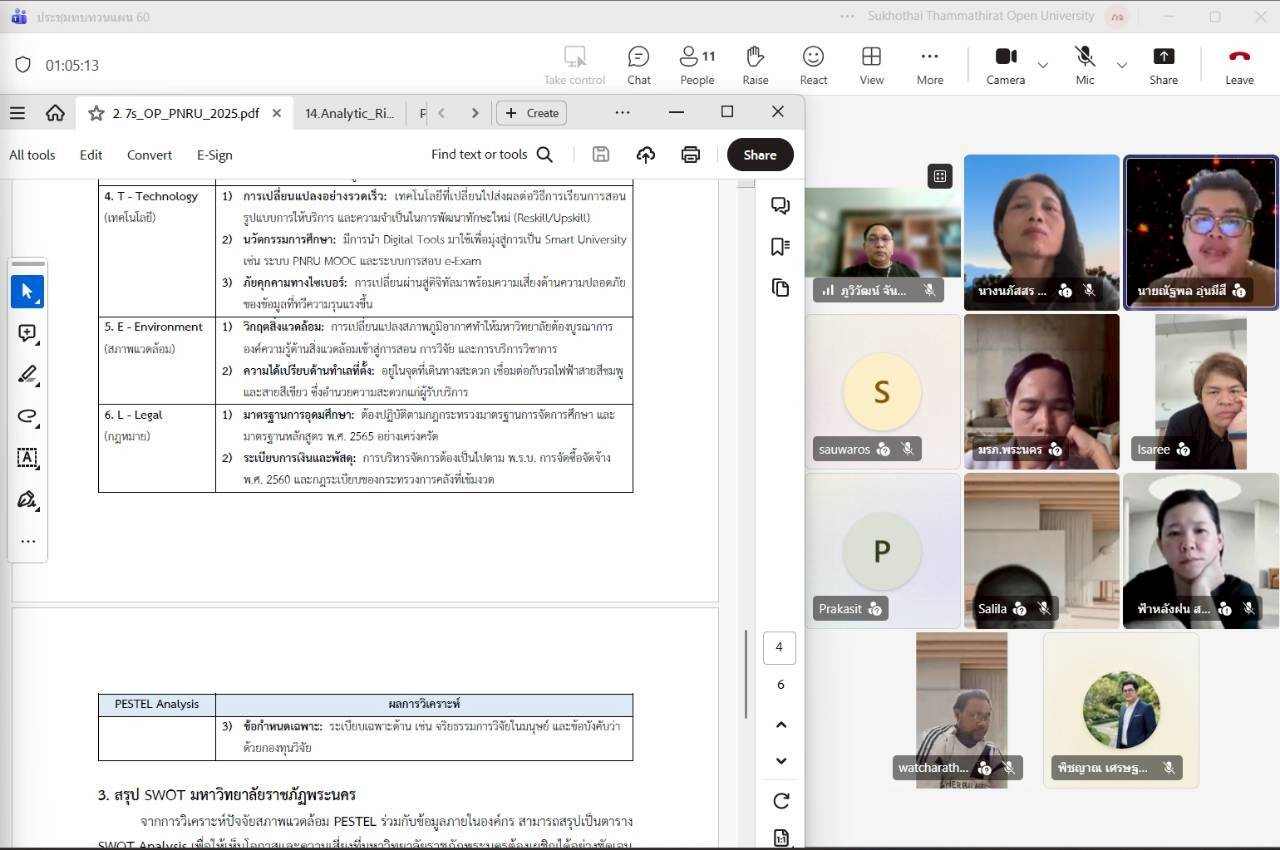Image resolution: width=1280 pixels, height=850 pixels.
Task: Print the PDF document
Action: click(690, 154)
